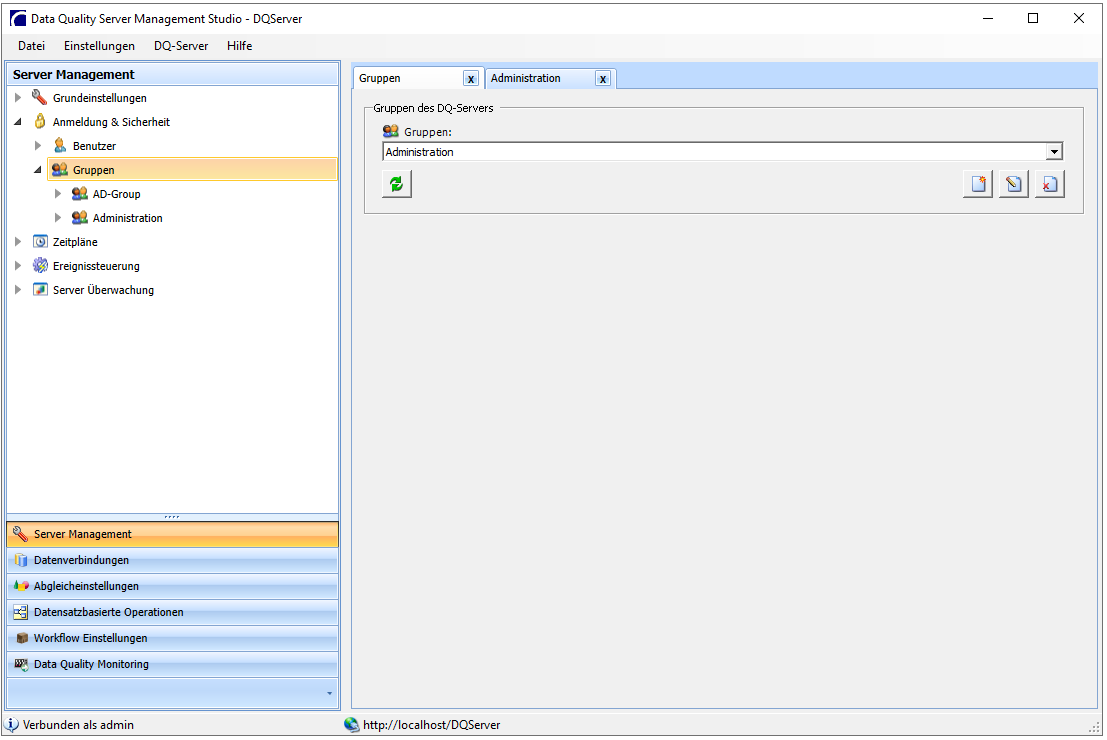Click the create new group icon
1107x740 pixels.
(978, 184)
